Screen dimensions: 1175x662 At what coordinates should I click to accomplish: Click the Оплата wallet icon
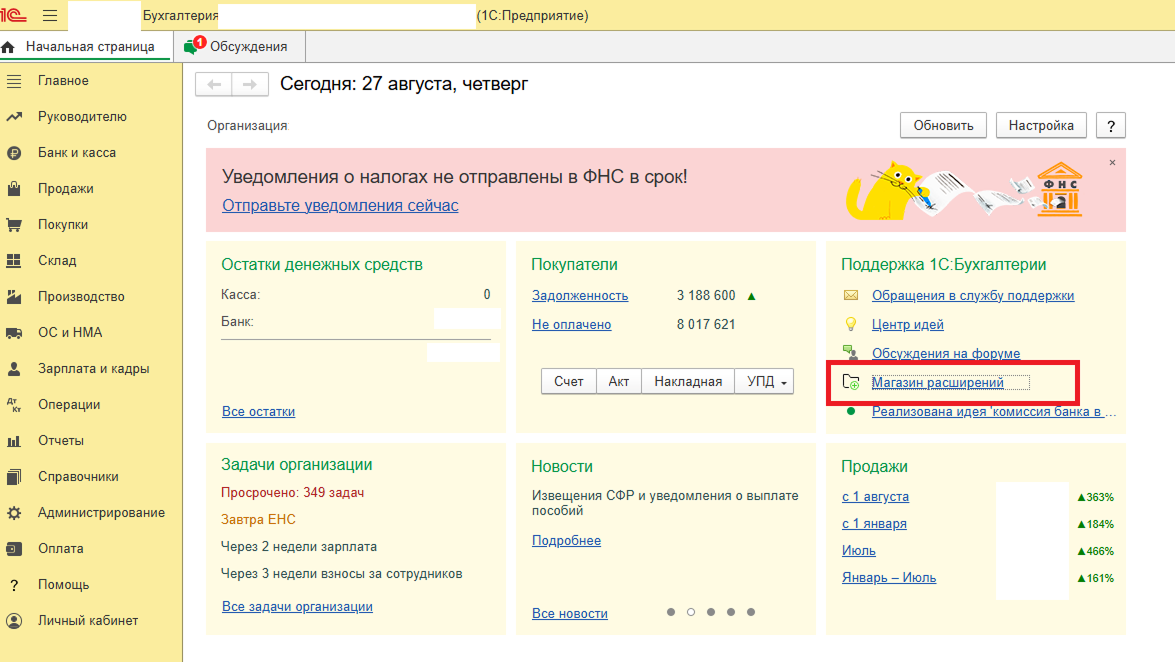point(14,549)
